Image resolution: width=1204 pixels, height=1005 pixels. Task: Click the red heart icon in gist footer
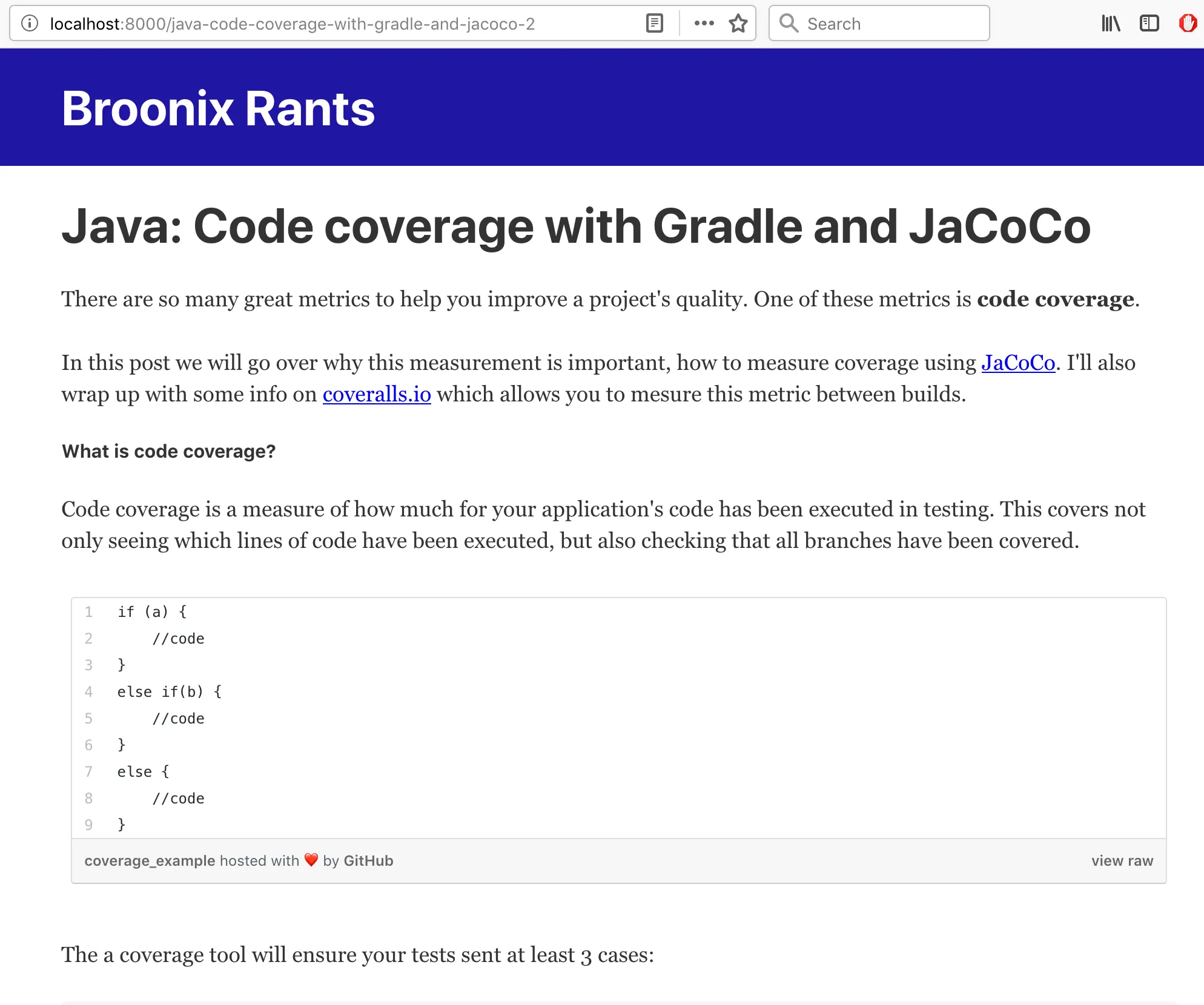311,860
